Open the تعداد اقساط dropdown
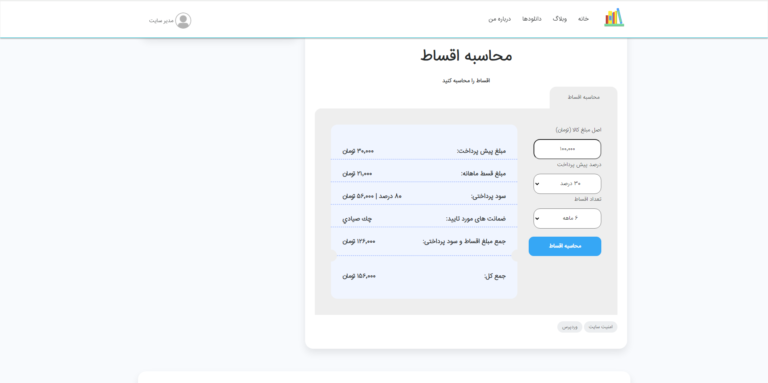 [x=567, y=218]
